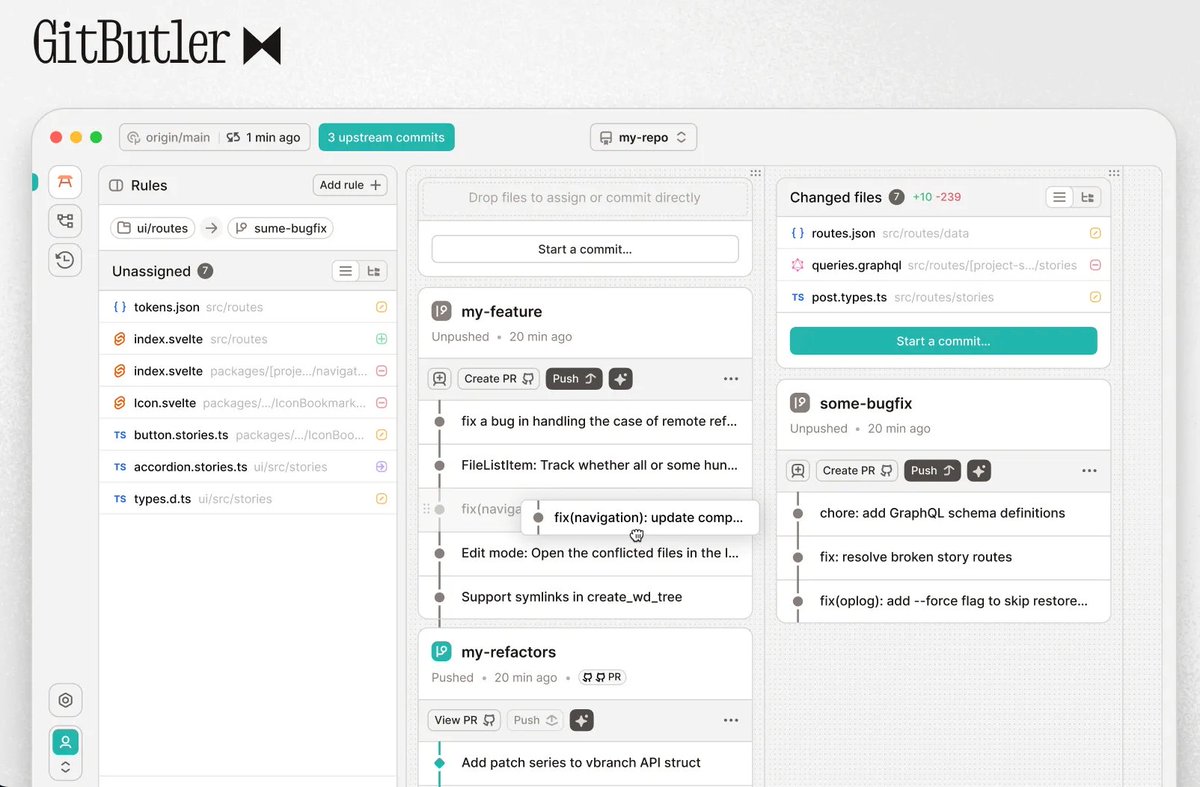Click disabled Push button in my-refactors
The image size is (1200, 787).
[535, 720]
